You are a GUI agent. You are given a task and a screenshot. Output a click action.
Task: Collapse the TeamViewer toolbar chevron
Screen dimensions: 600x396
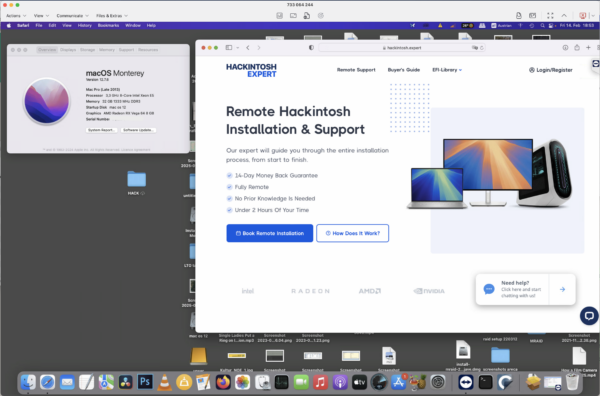coord(564,16)
